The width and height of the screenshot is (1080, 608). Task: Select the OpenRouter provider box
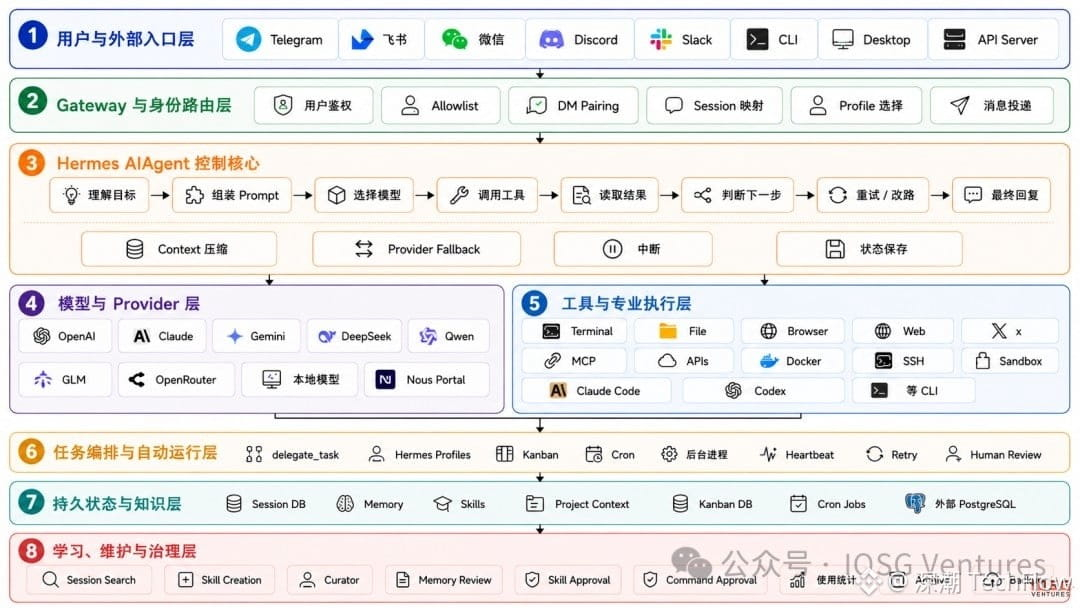176,379
